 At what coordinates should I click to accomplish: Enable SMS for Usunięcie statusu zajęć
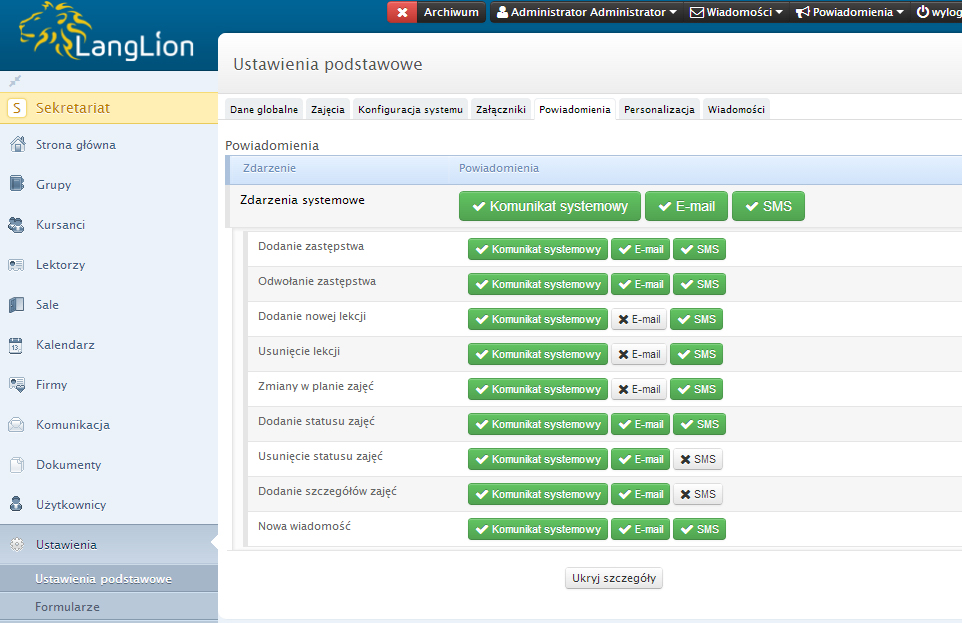pyautogui.click(x=697, y=459)
